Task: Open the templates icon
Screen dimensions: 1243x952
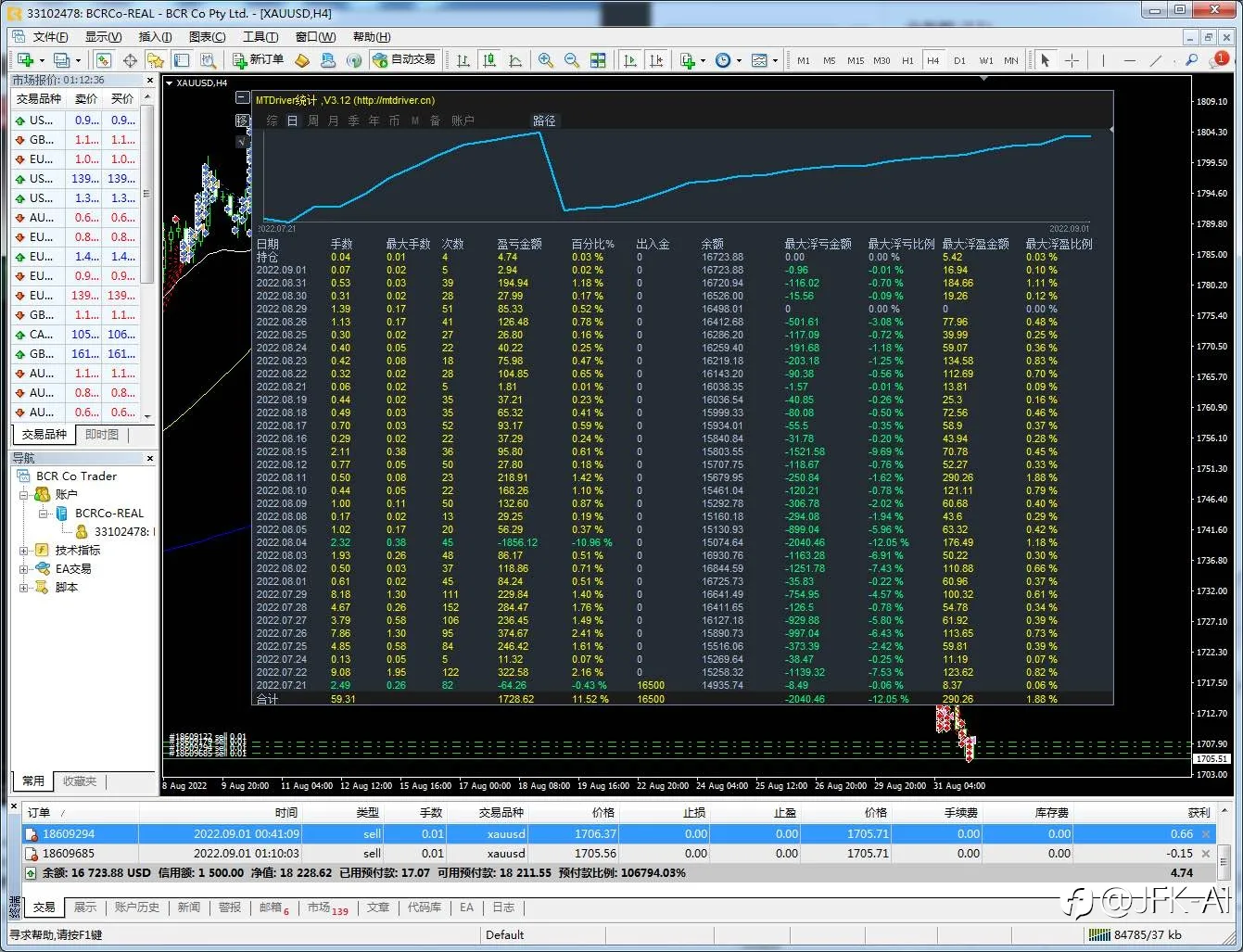Action: tap(759, 60)
